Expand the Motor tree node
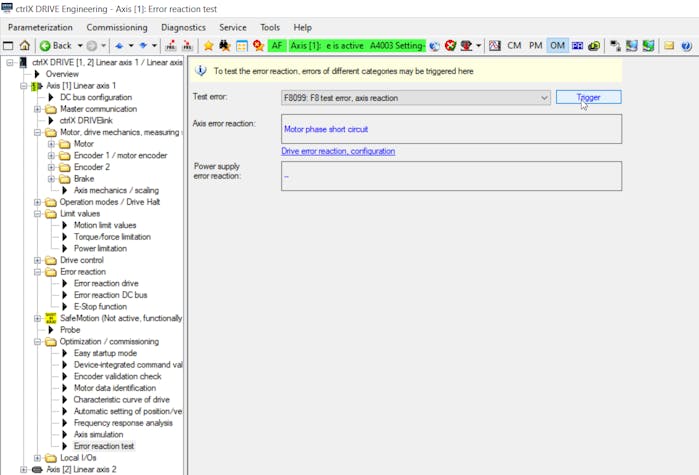 51,144
